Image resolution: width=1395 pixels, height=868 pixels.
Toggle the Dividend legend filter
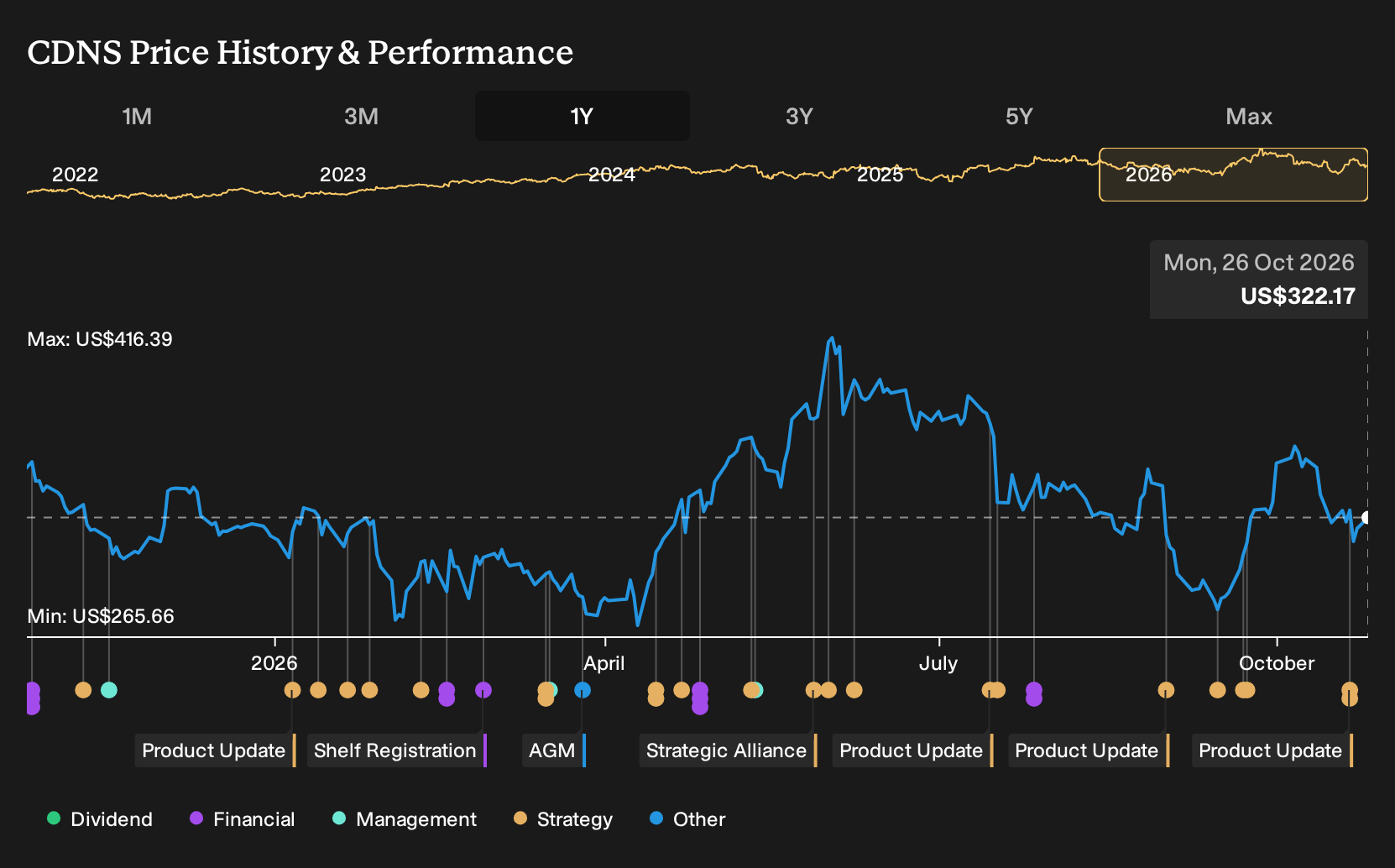click(100, 819)
